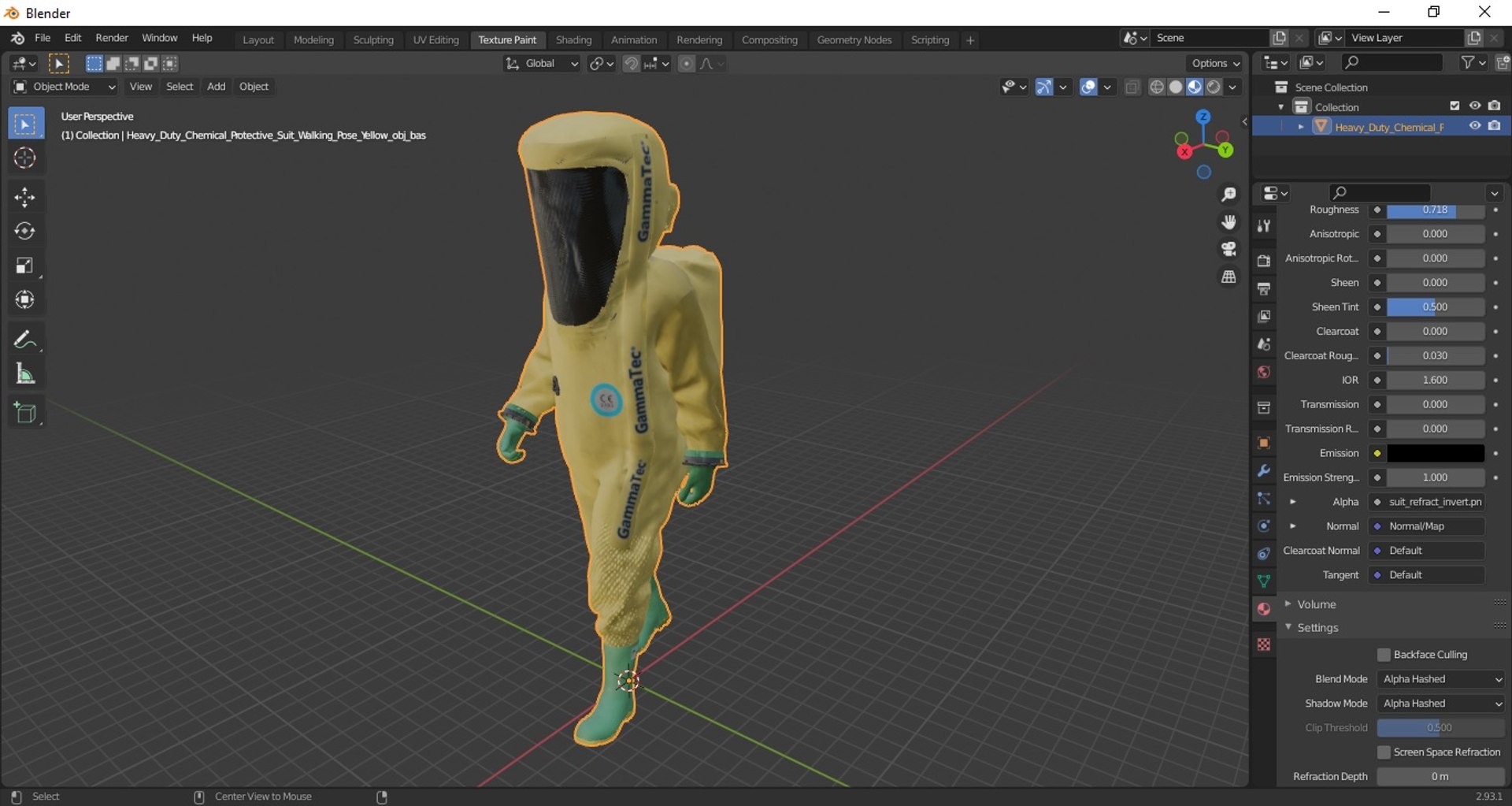Open the outliner filter dropdown
Viewport: 1512px width, 806px height.
point(1473,62)
